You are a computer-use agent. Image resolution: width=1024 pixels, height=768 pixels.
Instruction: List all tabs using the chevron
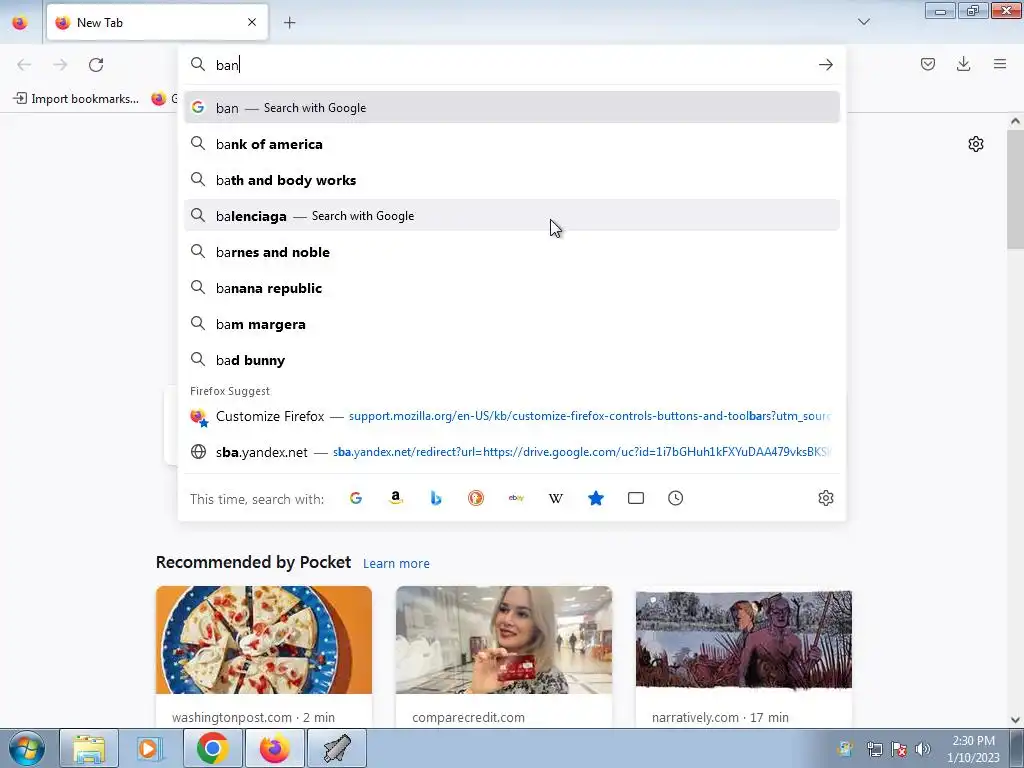point(864,22)
